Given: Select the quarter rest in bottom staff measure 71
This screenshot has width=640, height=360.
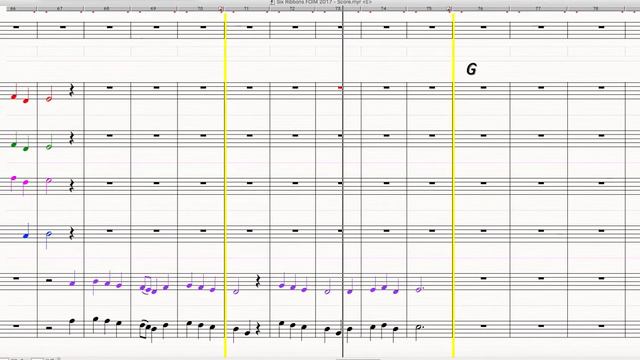Looking at the screenshot, I should [258, 329].
